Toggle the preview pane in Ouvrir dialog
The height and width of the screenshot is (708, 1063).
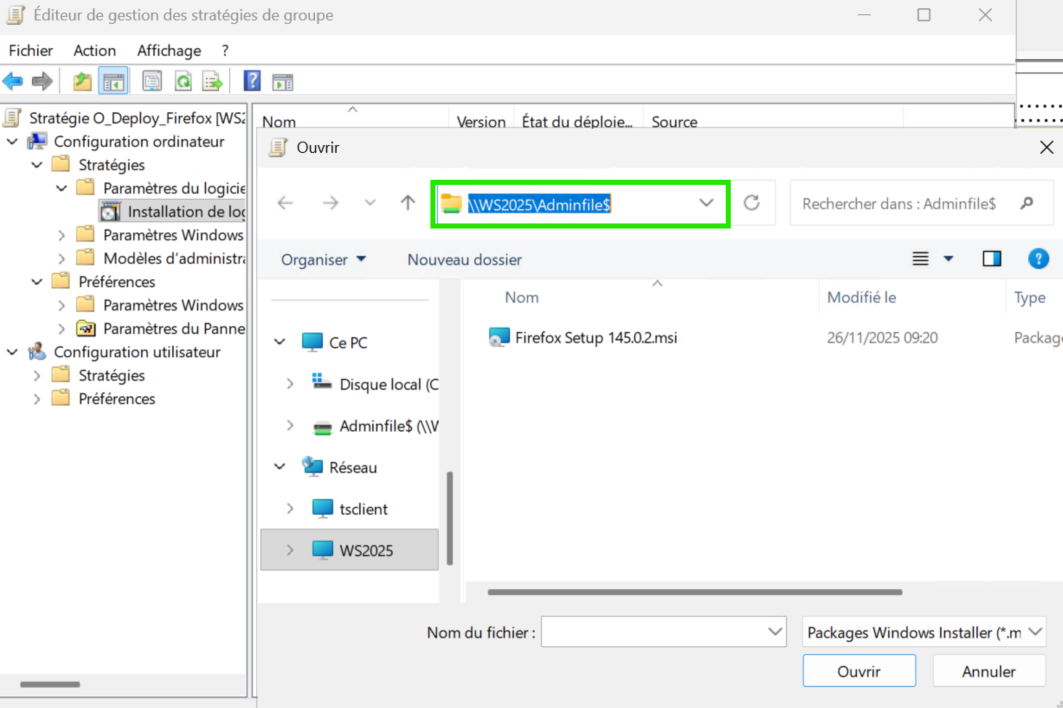[991, 259]
